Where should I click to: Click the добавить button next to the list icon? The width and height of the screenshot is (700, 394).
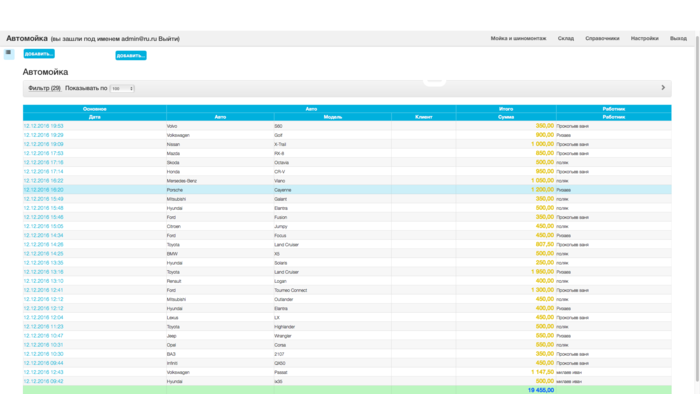[x=39, y=54]
